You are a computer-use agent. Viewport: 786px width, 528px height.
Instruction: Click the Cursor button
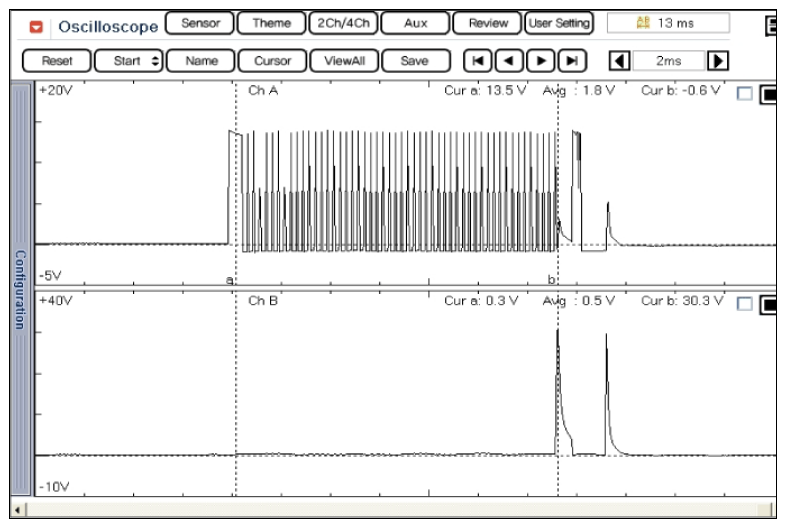coord(273,61)
